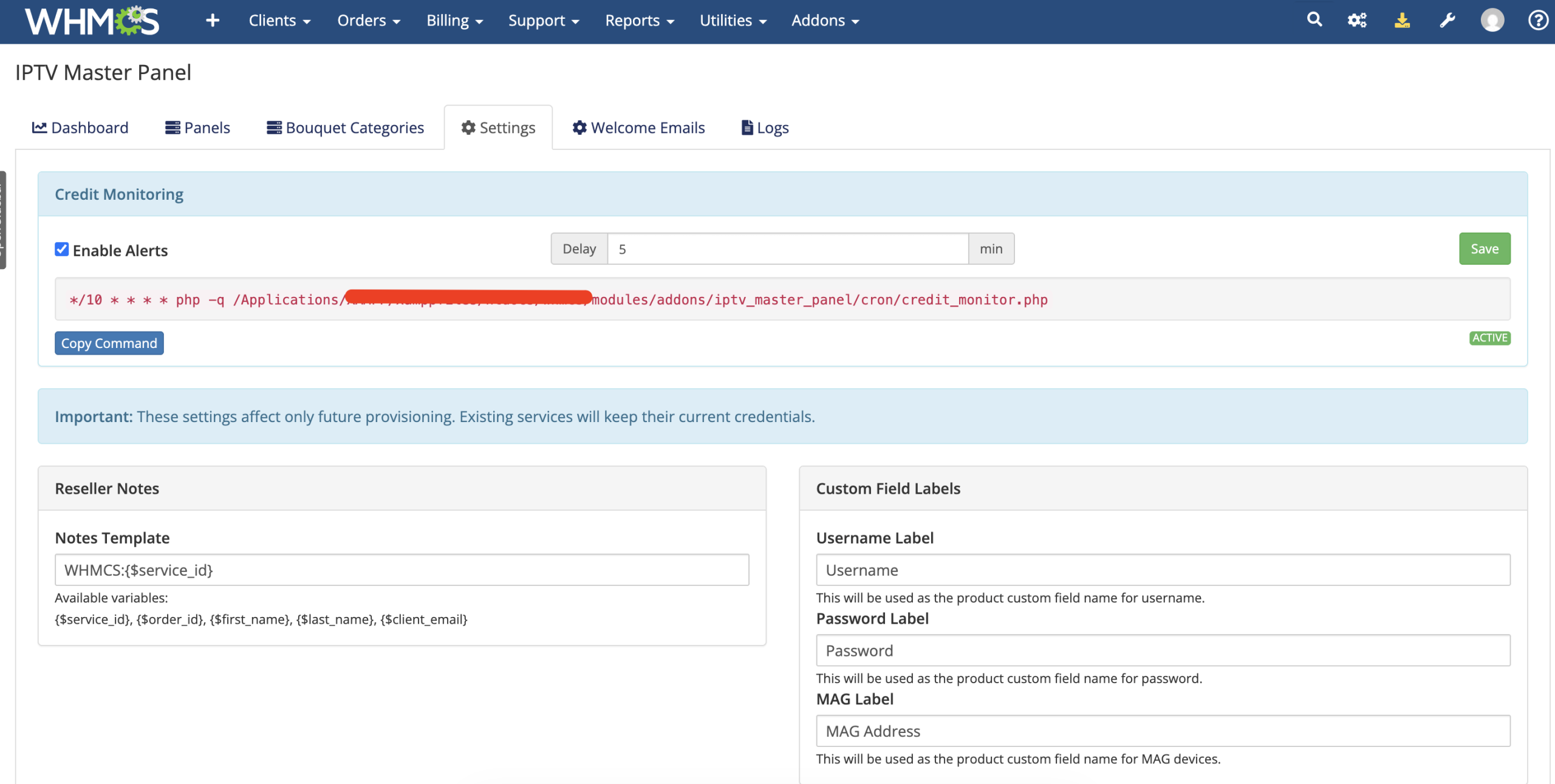Click the Username Label input field
The height and width of the screenshot is (784, 1555).
(x=1163, y=570)
